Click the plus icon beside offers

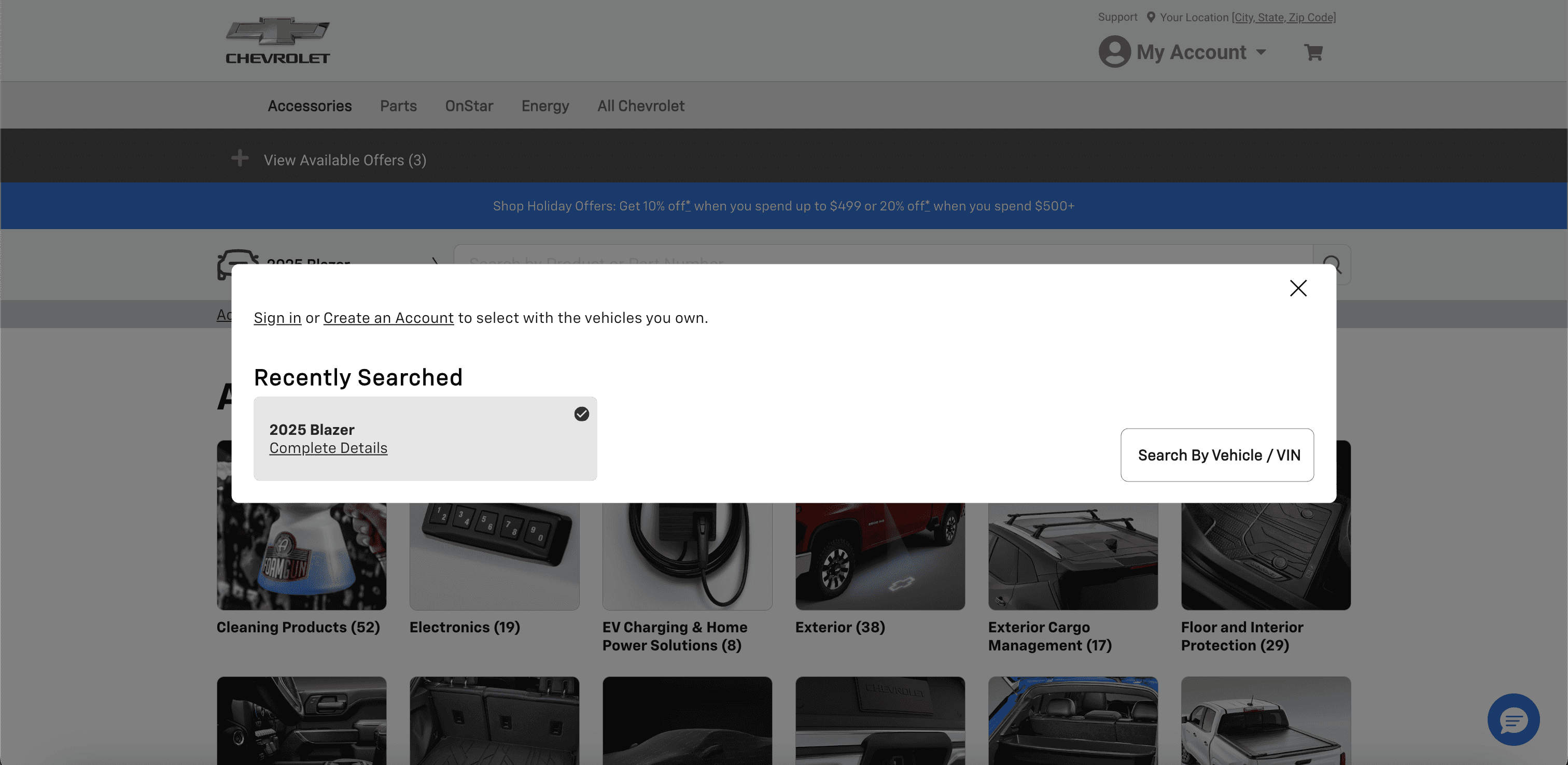[240, 158]
